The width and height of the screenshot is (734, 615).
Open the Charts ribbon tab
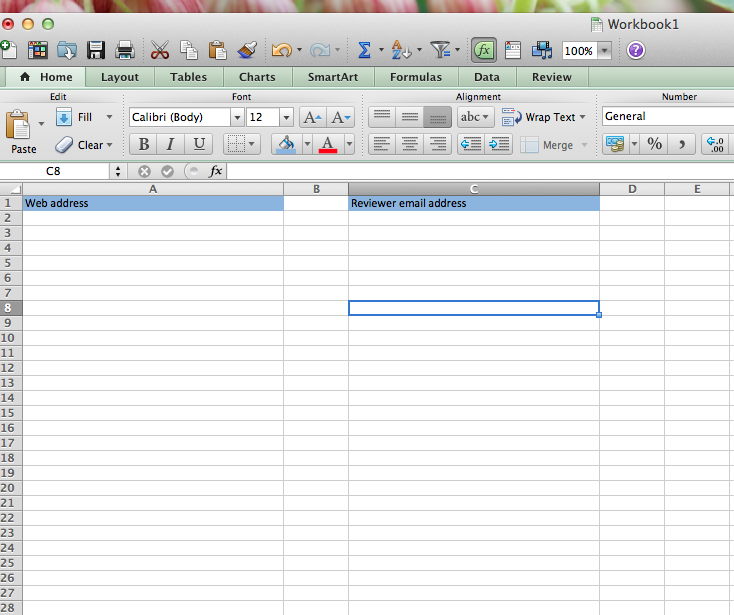click(x=257, y=77)
